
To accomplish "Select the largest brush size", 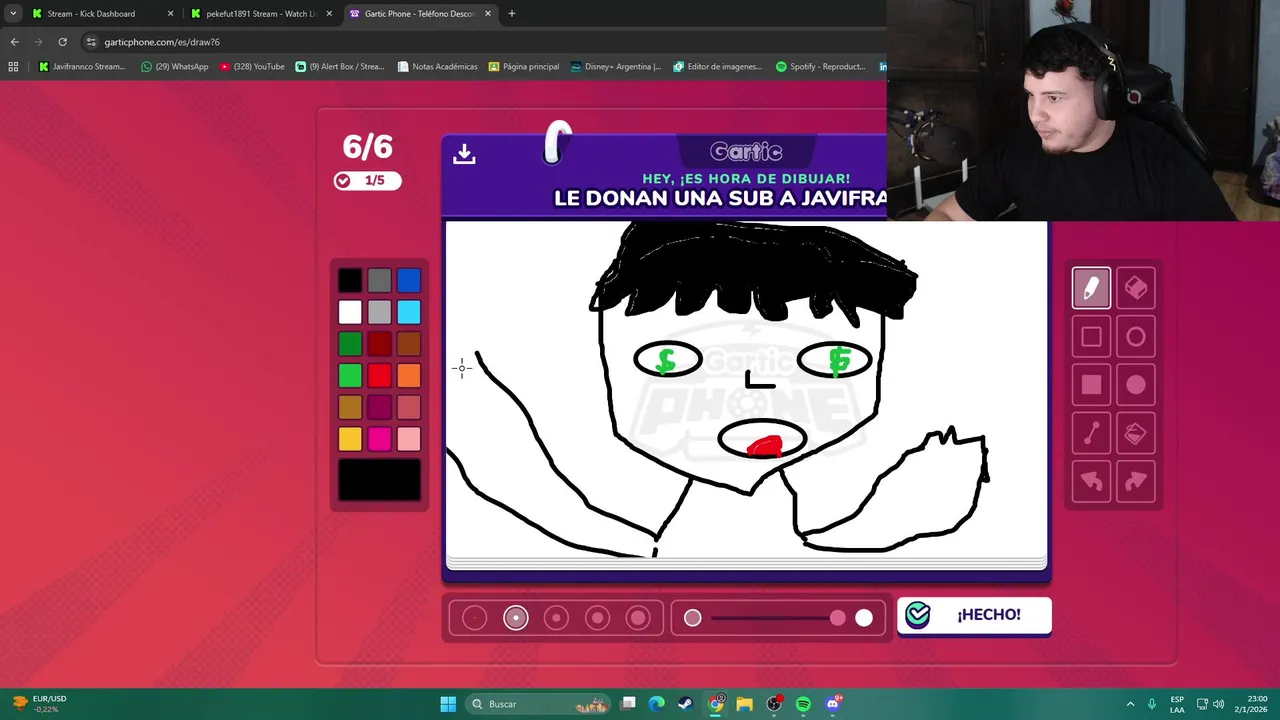I will pos(638,618).
